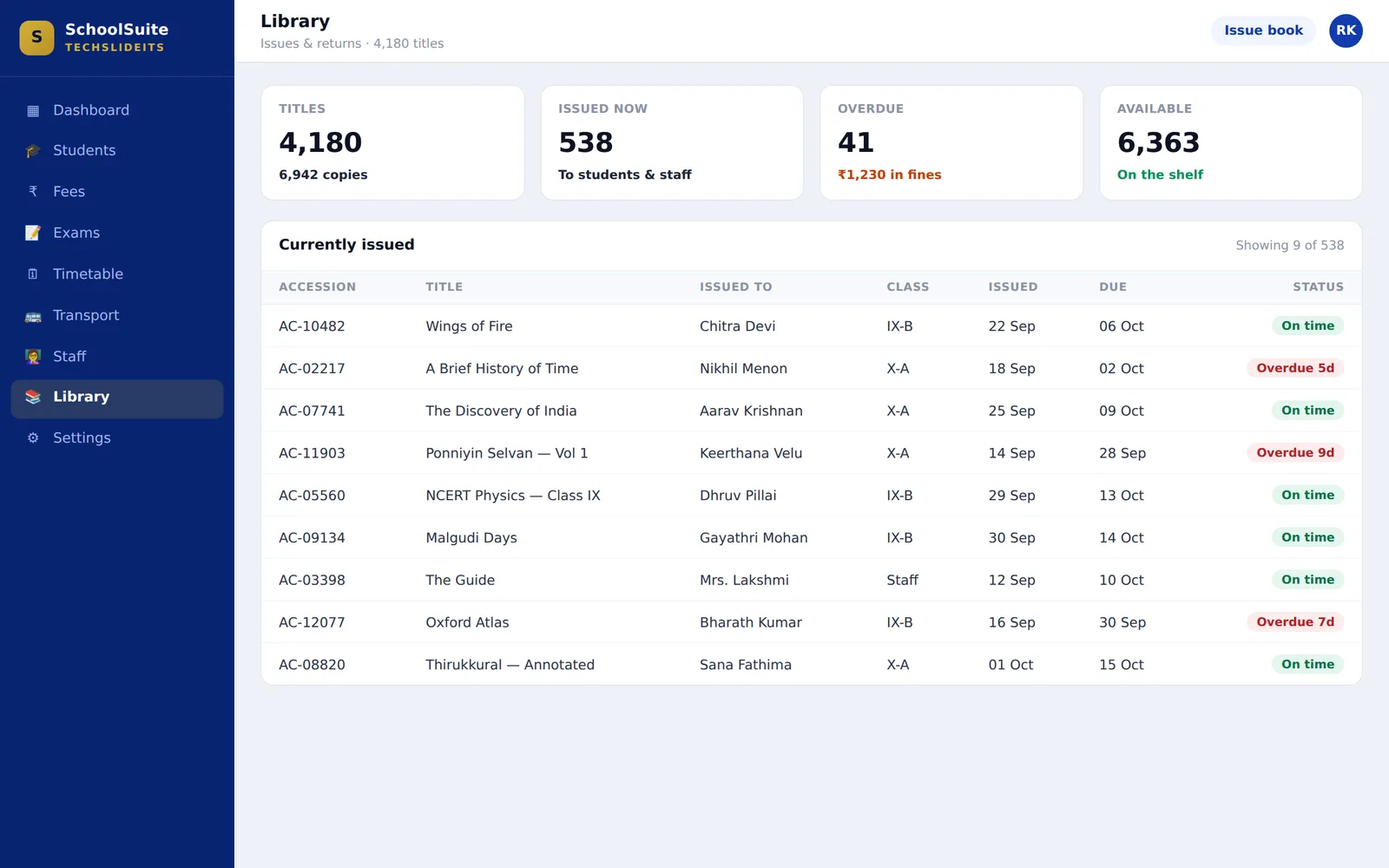The height and width of the screenshot is (868, 1389).
Task: Click the Transport bus icon
Action: [x=33, y=315]
